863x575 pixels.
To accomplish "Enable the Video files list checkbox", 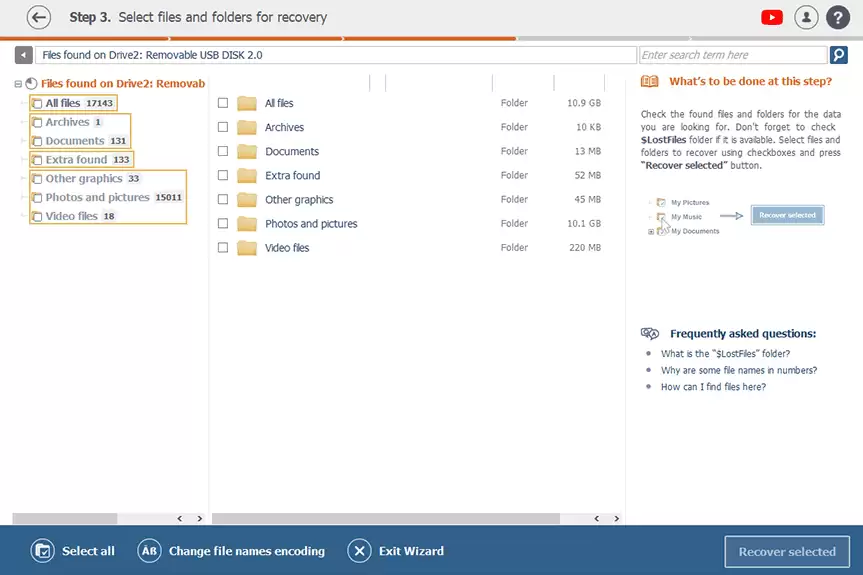I will (223, 247).
